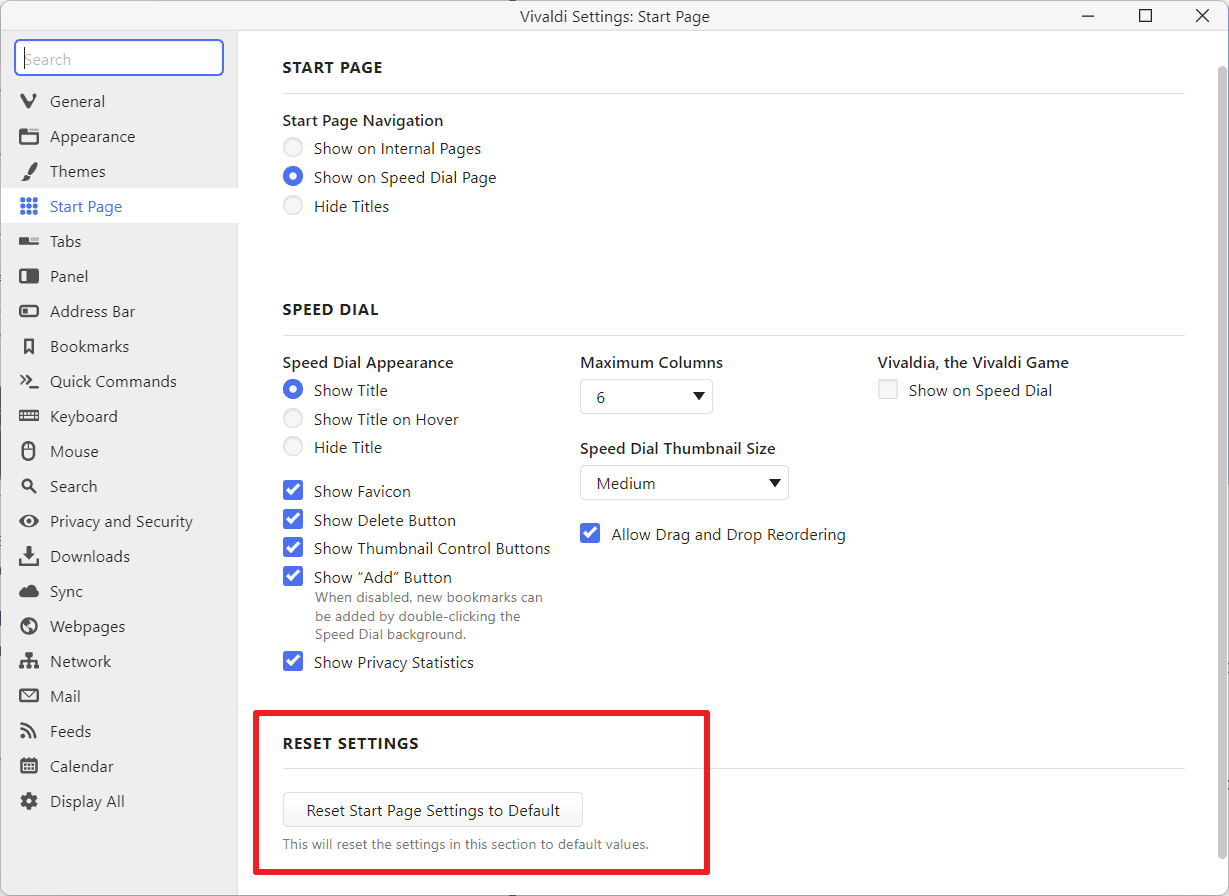Click the Quick Commands chevron icon

(x=29, y=381)
